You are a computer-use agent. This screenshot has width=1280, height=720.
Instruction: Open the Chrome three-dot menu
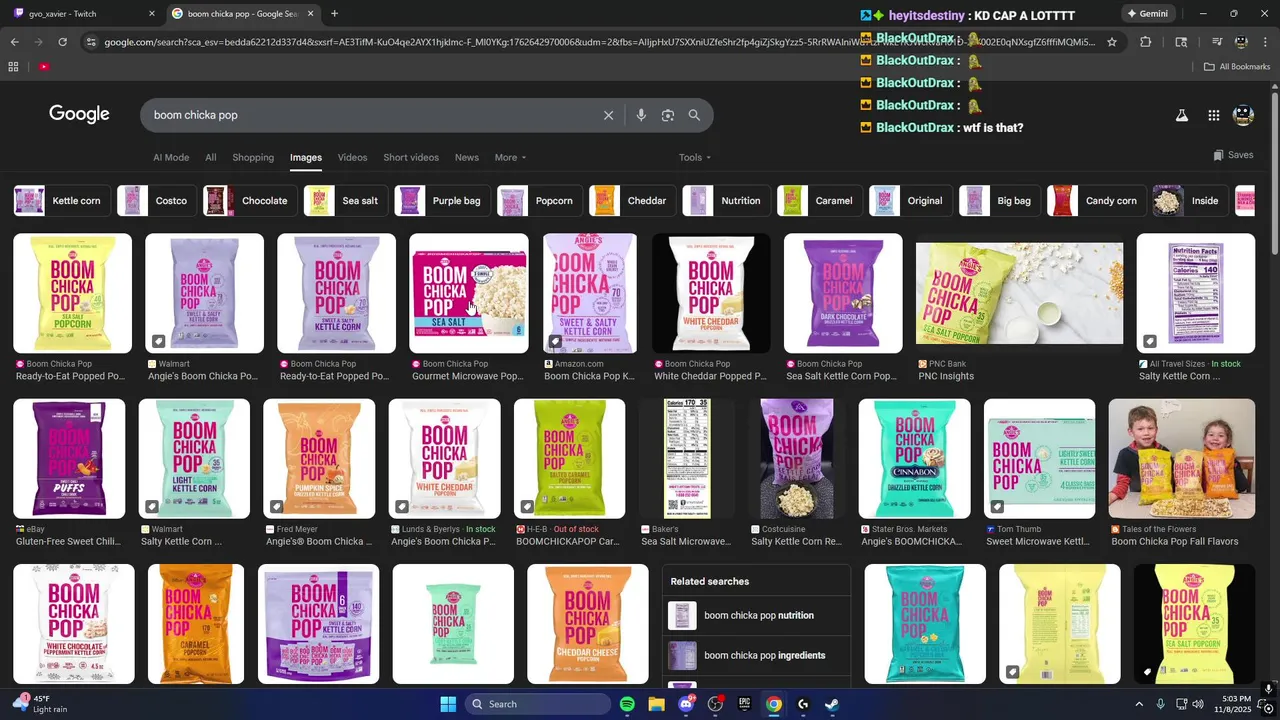point(1265,42)
